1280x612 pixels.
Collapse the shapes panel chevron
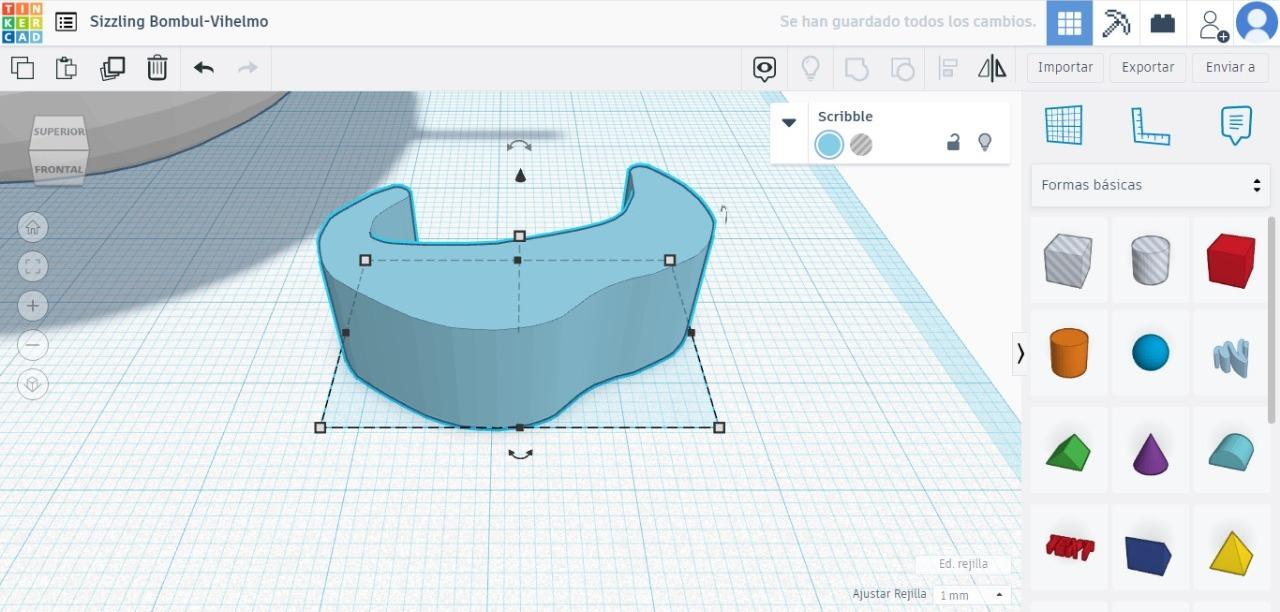click(1020, 353)
